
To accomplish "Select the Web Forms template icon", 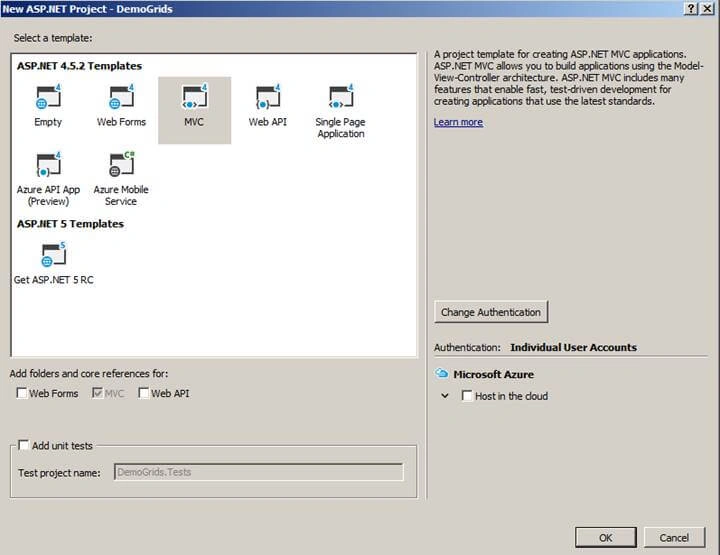I will pyautogui.click(x=121, y=97).
